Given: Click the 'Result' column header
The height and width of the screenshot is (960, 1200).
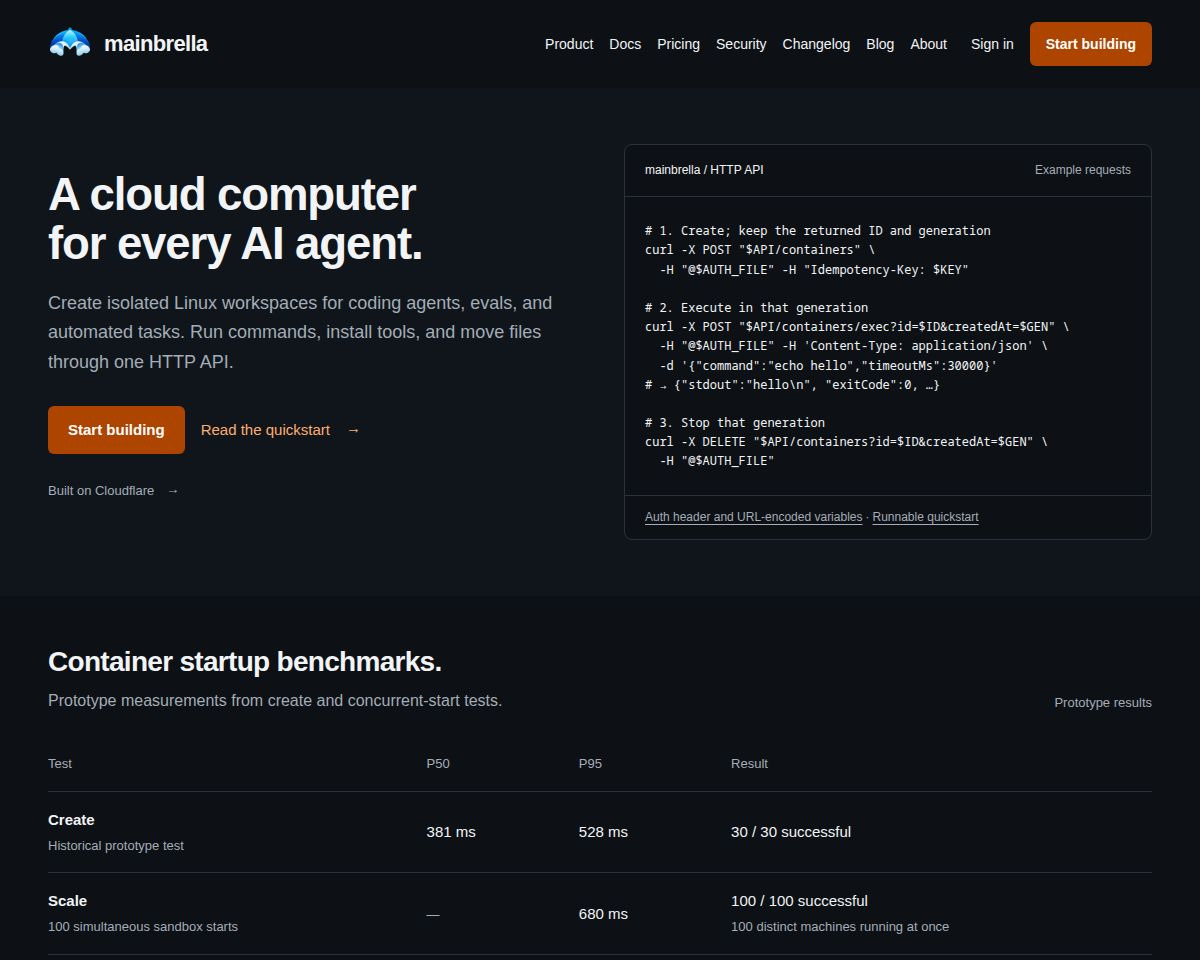Looking at the screenshot, I should [749, 764].
